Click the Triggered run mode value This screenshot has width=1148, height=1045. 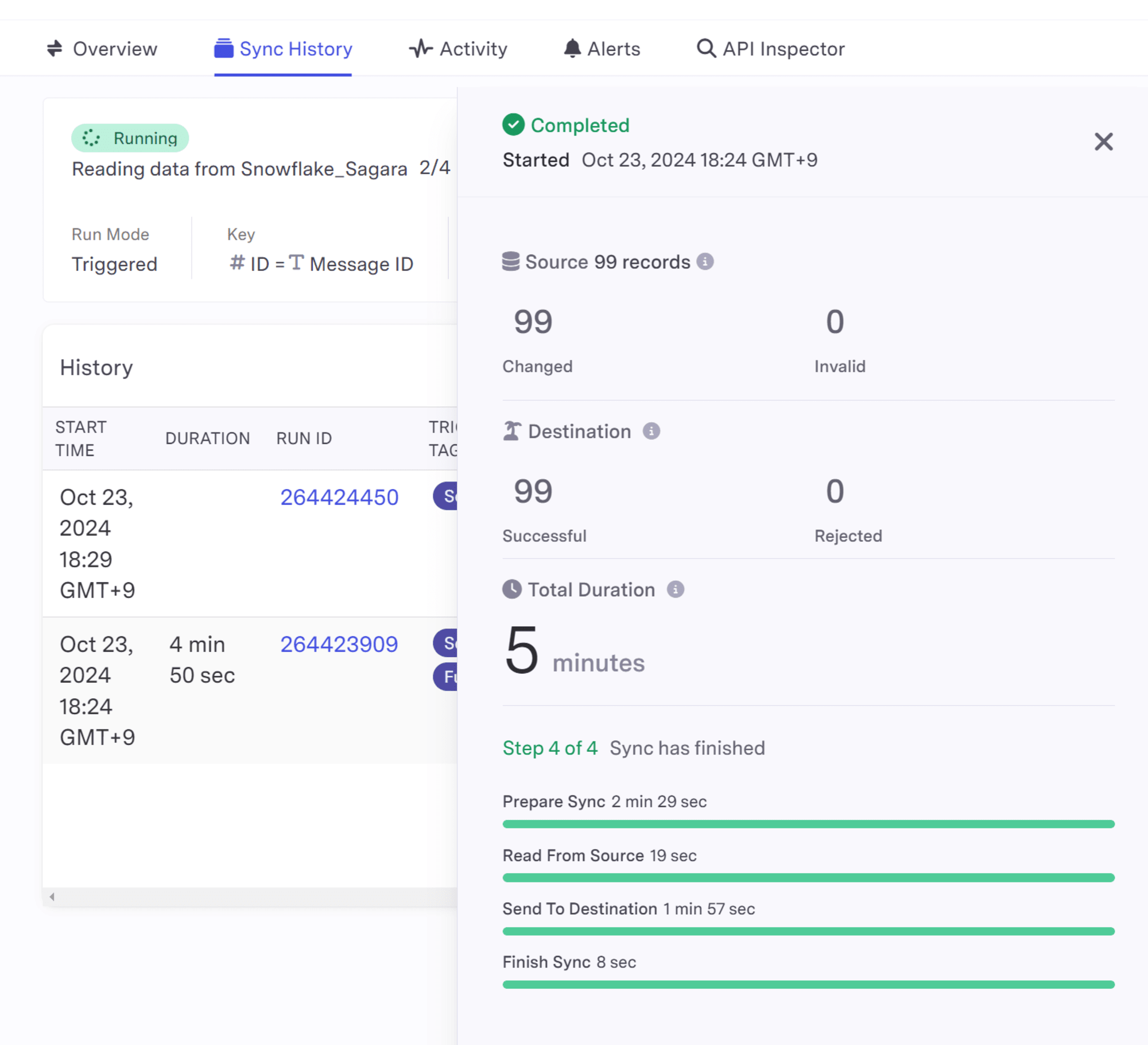point(114,264)
